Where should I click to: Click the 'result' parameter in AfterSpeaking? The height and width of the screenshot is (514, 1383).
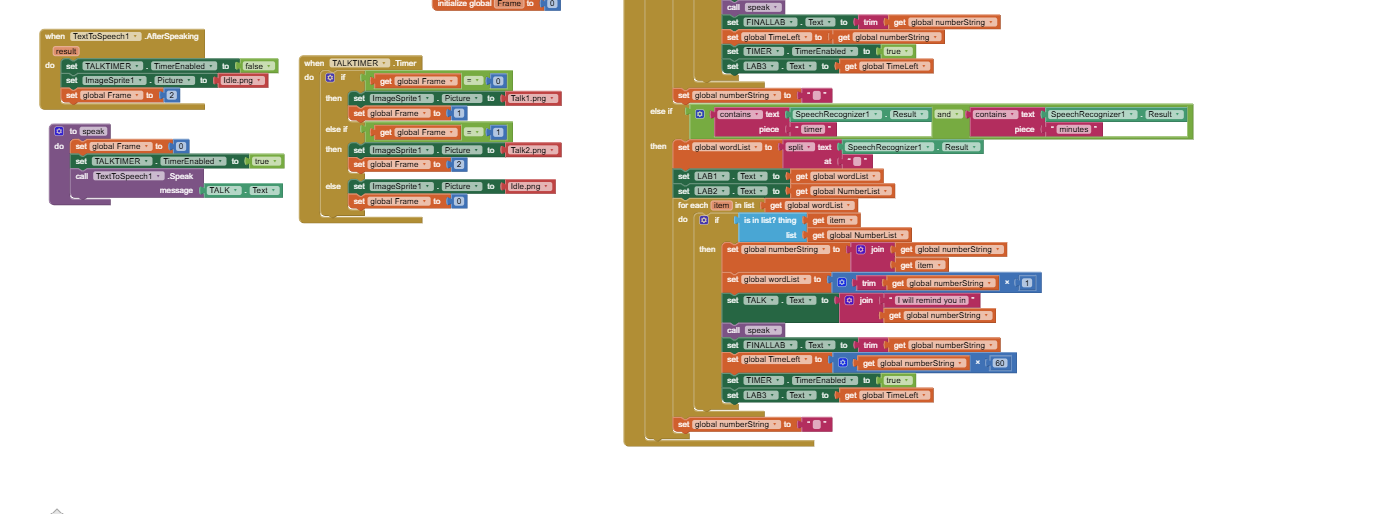tap(66, 51)
